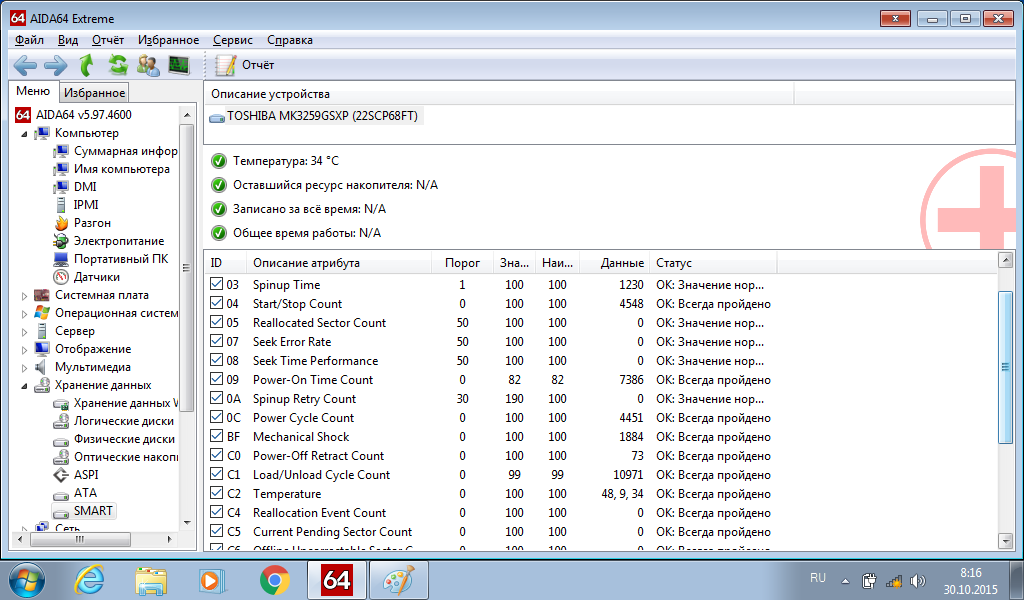The width and height of the screenshot is (1024, 600).
Task: Toggle the Seek Error Rate checkbox
Action: [216, 341]
